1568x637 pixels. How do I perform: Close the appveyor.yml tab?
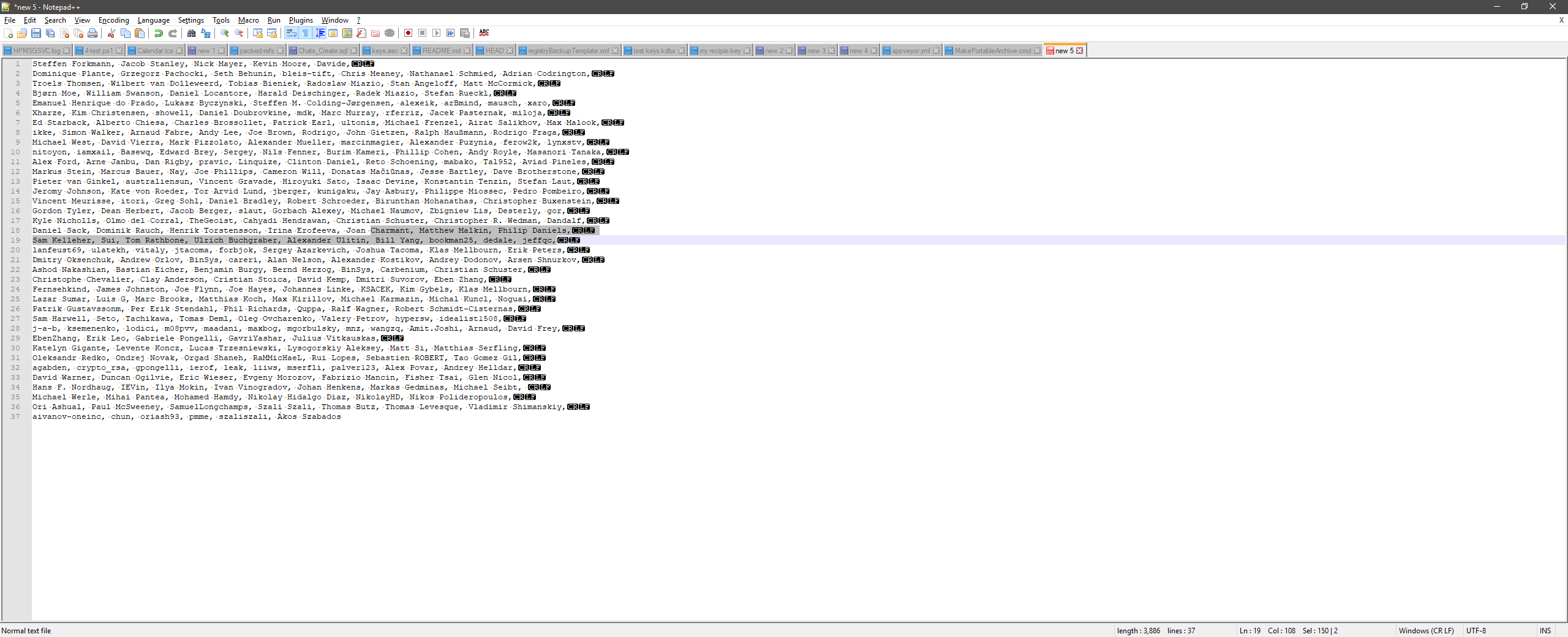click(x=936, y=50)
